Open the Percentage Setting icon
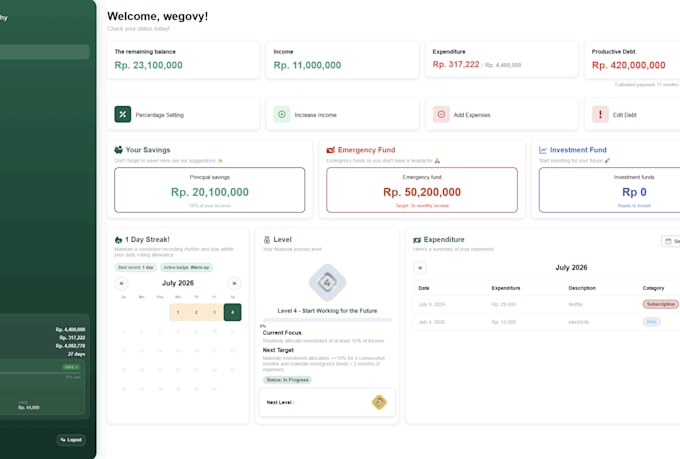 pyautogui.click(x=123, y=115)
